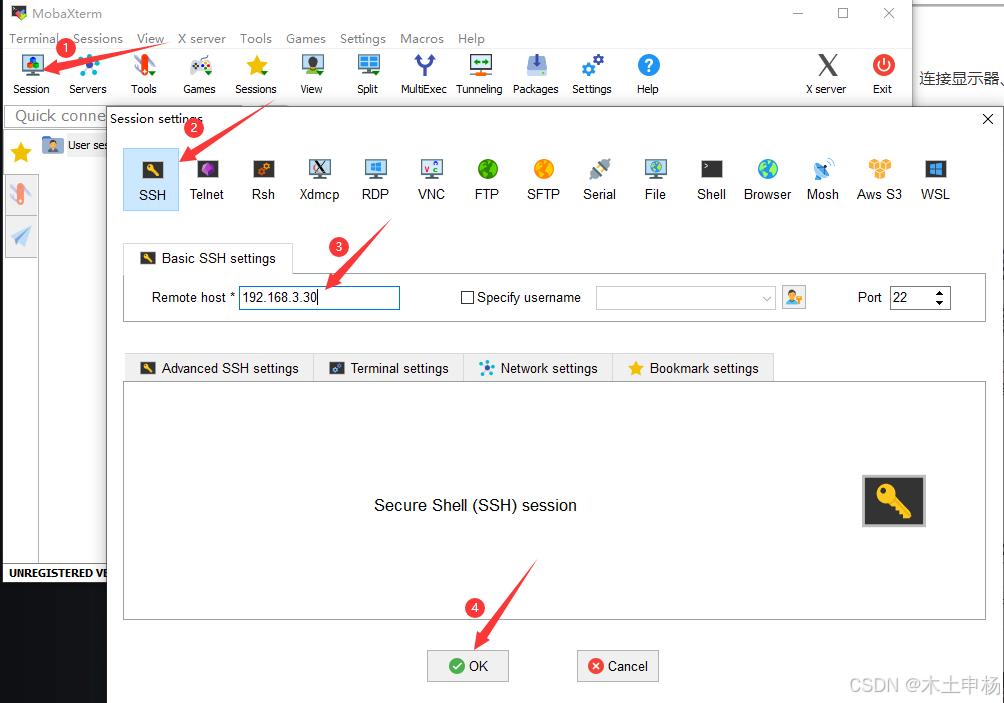Click the Exit power icon
The image size is (1004, 703).
pos(882,74)
